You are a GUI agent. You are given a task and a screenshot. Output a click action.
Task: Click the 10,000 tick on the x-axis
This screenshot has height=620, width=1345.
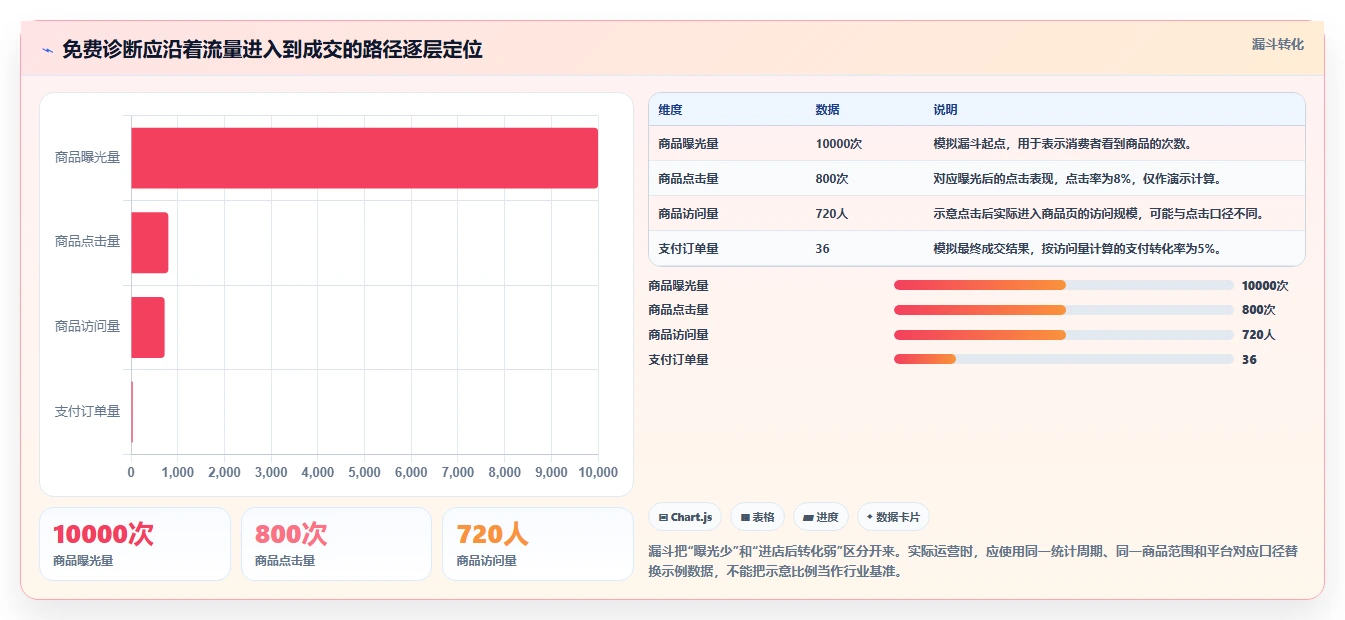click(x=598, y=472)
